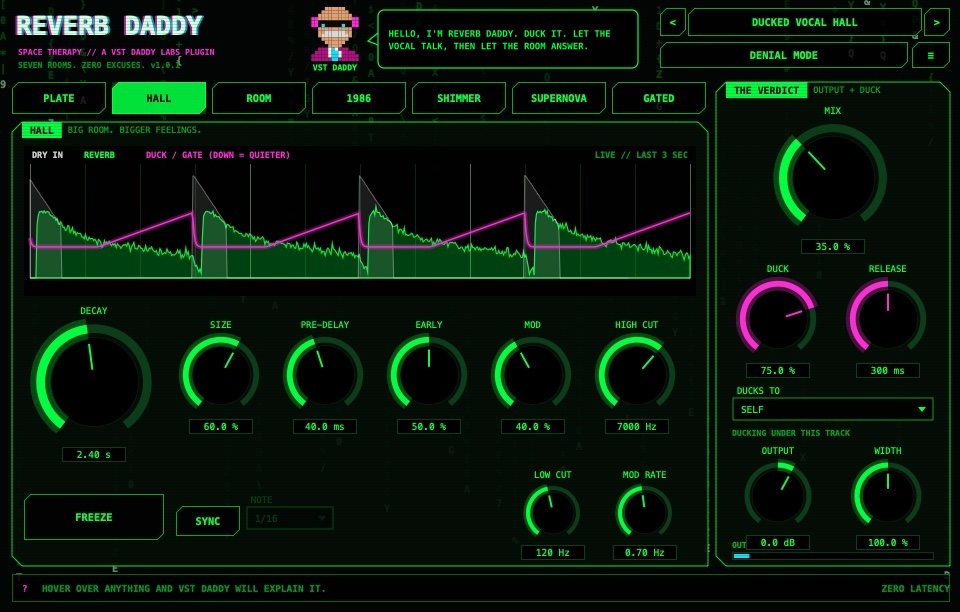Choose the Supernova reverb tab
The width and height of the screenshot is (960, 612).
[x=558, y=98]
